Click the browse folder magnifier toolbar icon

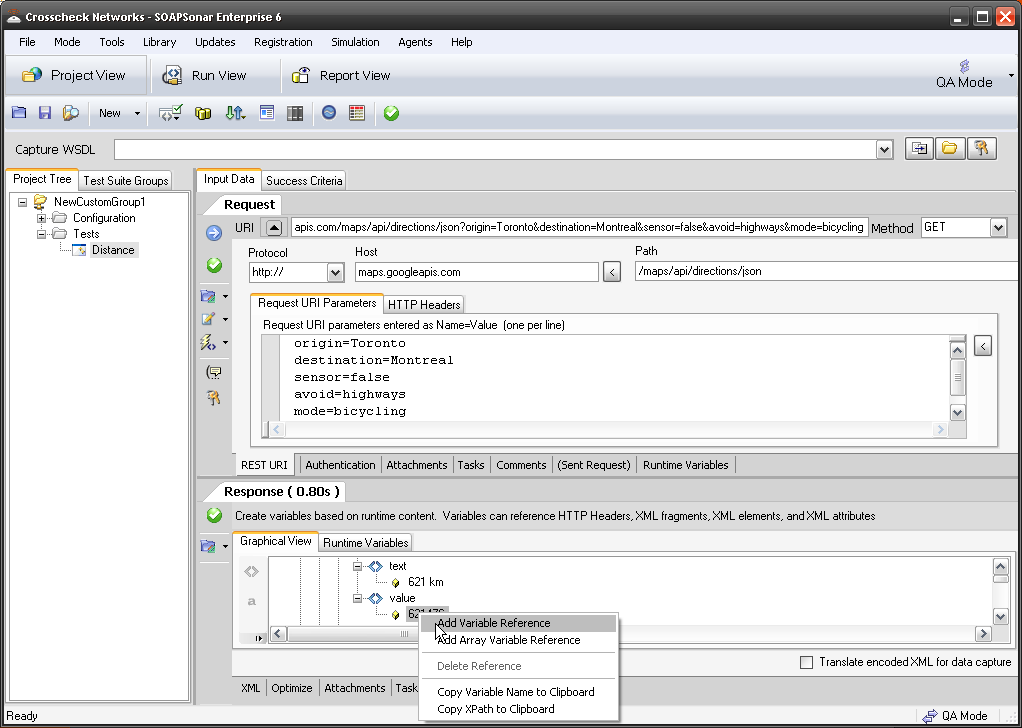[70, 113]
